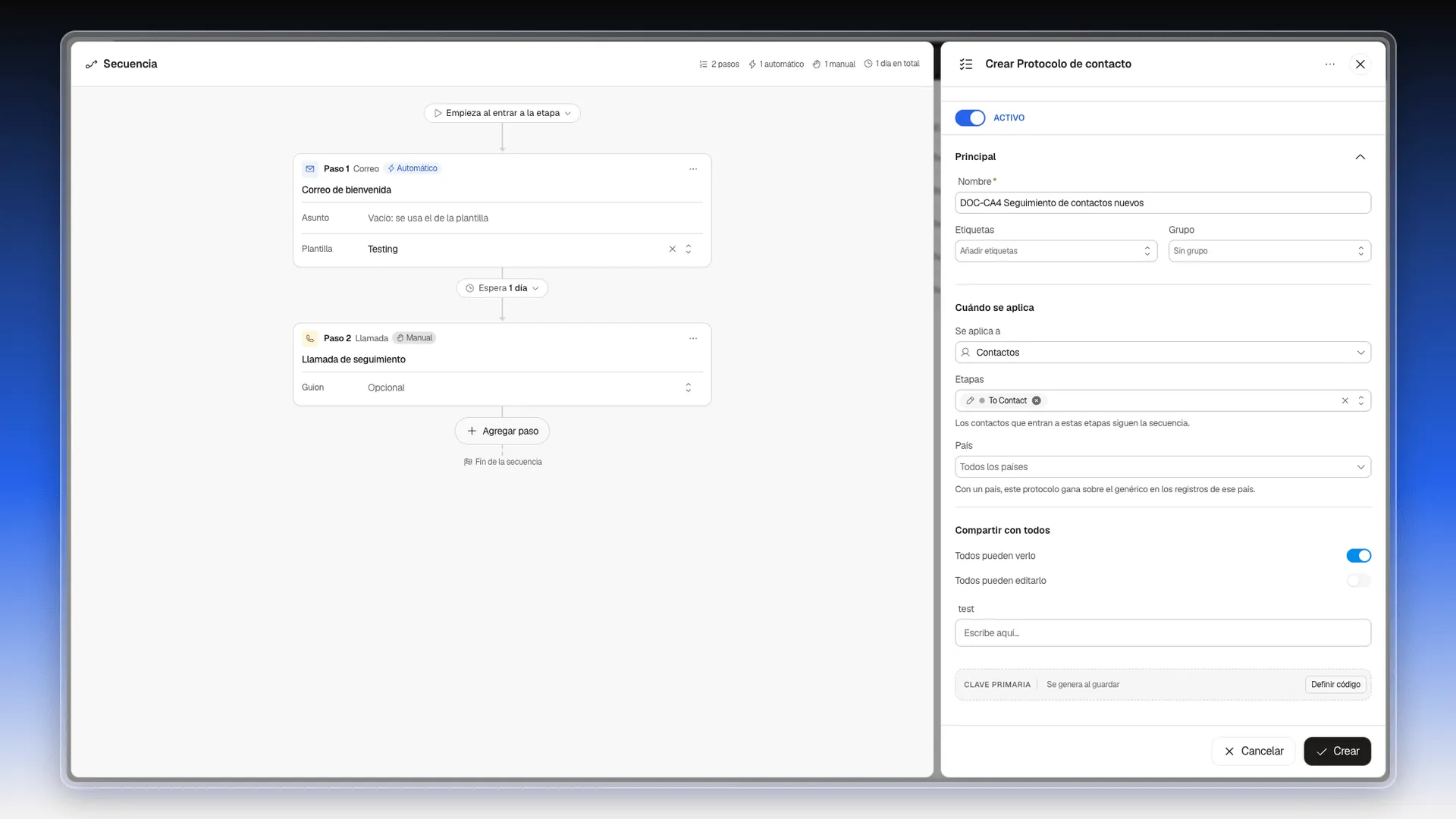Image resolution: width=1456 pixels, height=819 pixels.
Task: Clear all selected Etapas with the X
Action: coord(1345,400)
